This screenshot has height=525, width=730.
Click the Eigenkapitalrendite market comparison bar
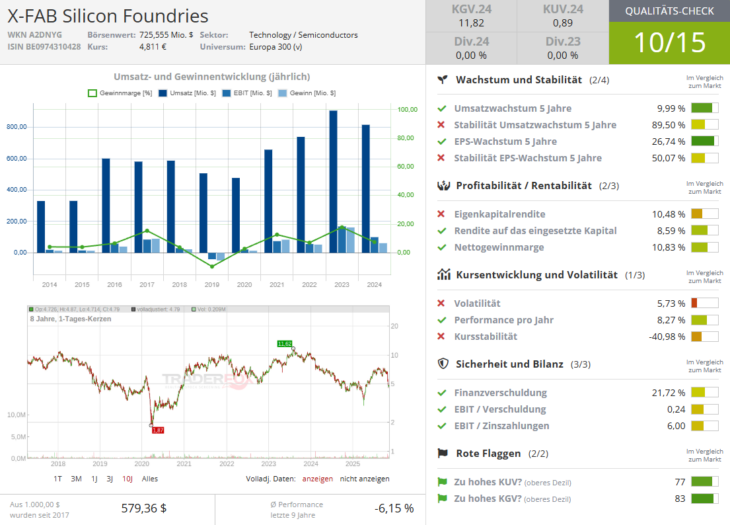click(704, 214)
